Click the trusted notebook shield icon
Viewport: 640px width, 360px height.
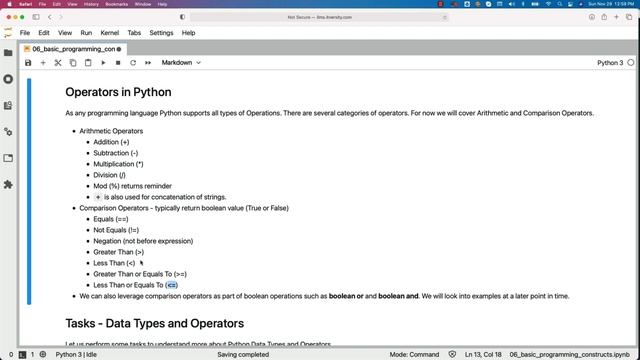pyautogui.click(x=452, y=354)
